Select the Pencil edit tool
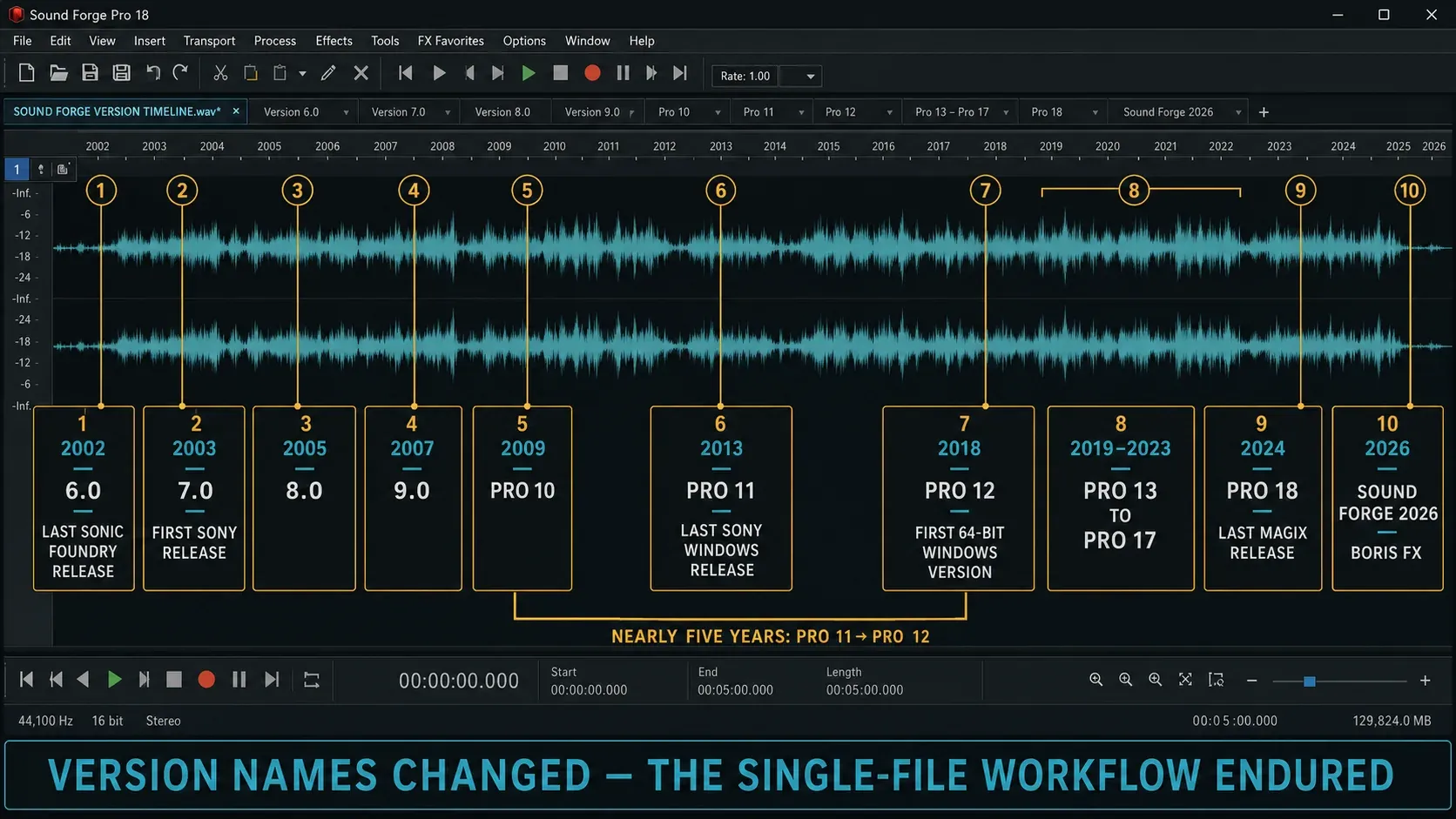1456x819 pixels. 328,73
